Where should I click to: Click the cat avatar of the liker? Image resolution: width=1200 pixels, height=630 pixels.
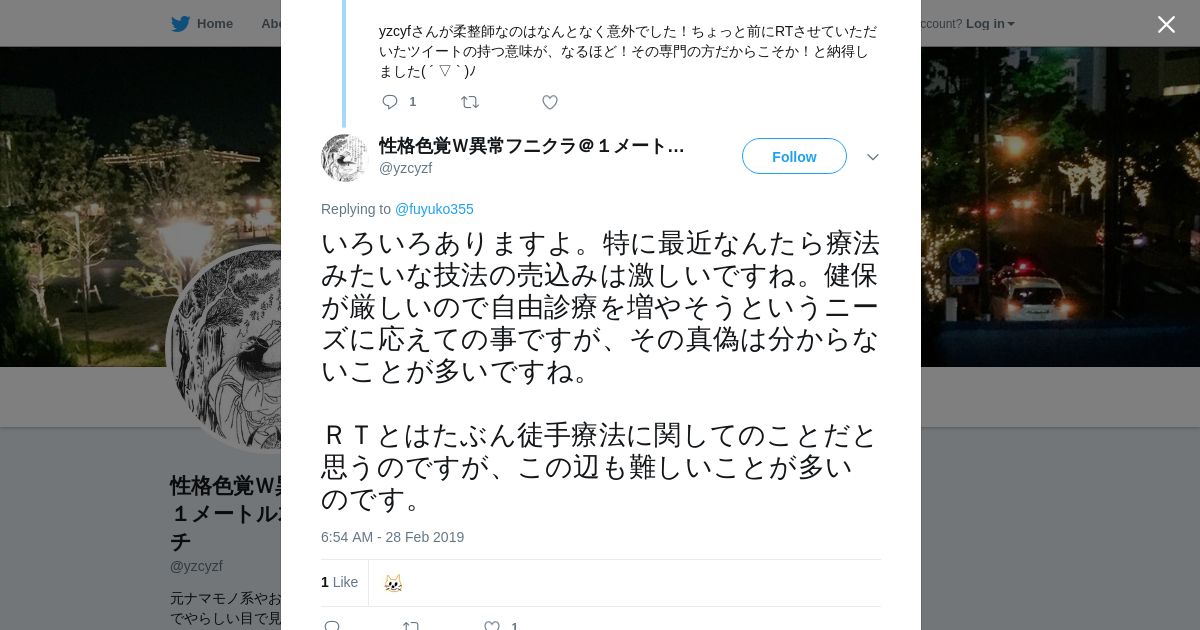(393, 583)
